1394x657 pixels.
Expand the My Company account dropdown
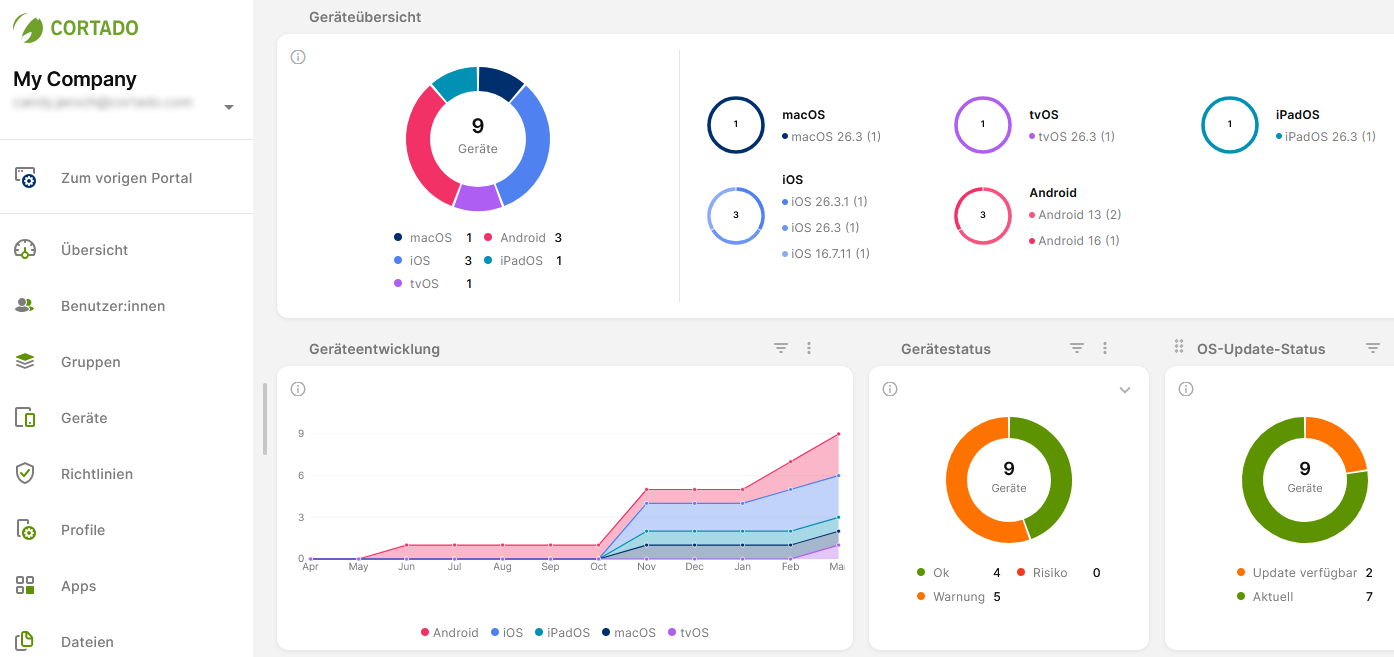tap(228, 107)
